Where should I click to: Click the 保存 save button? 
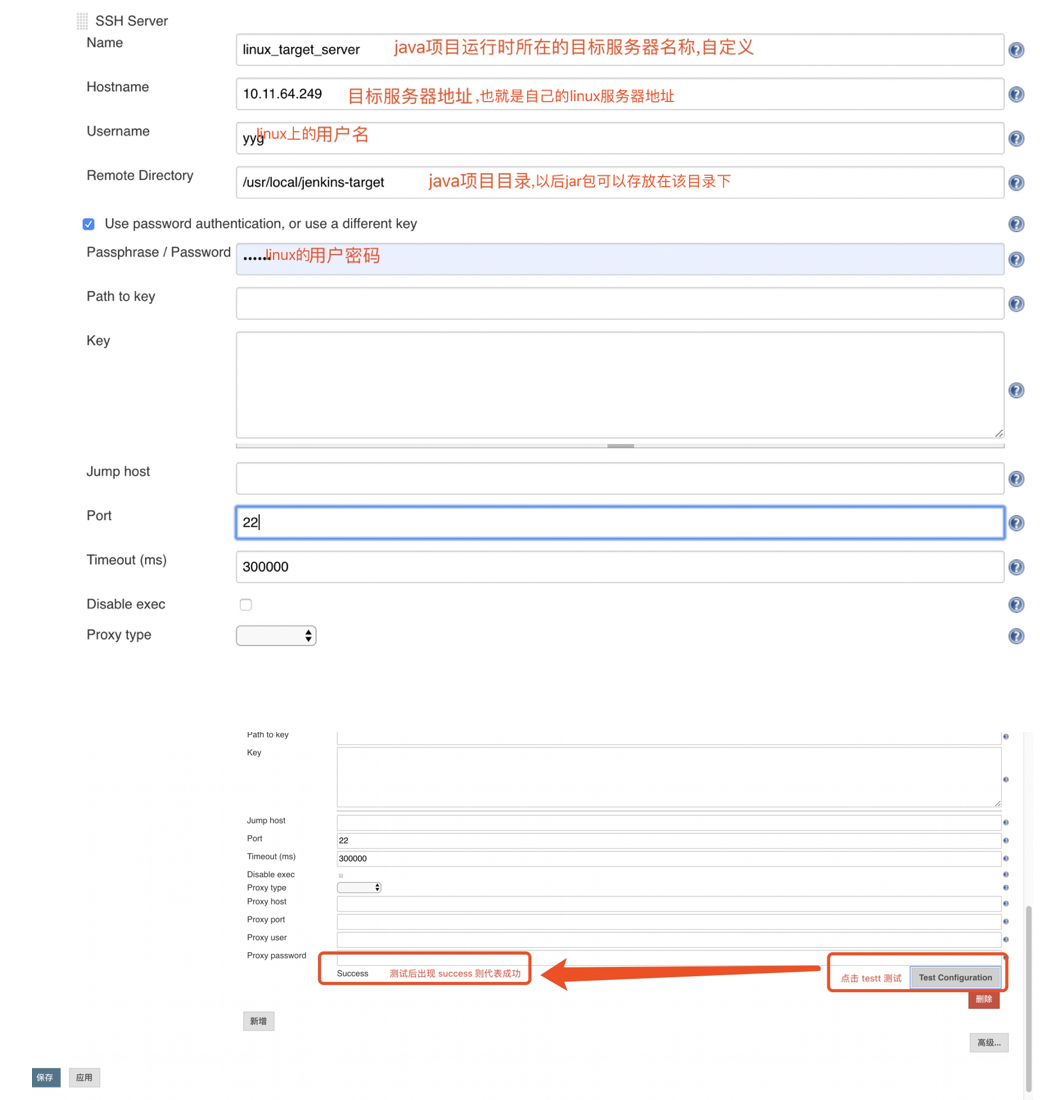46,1078
